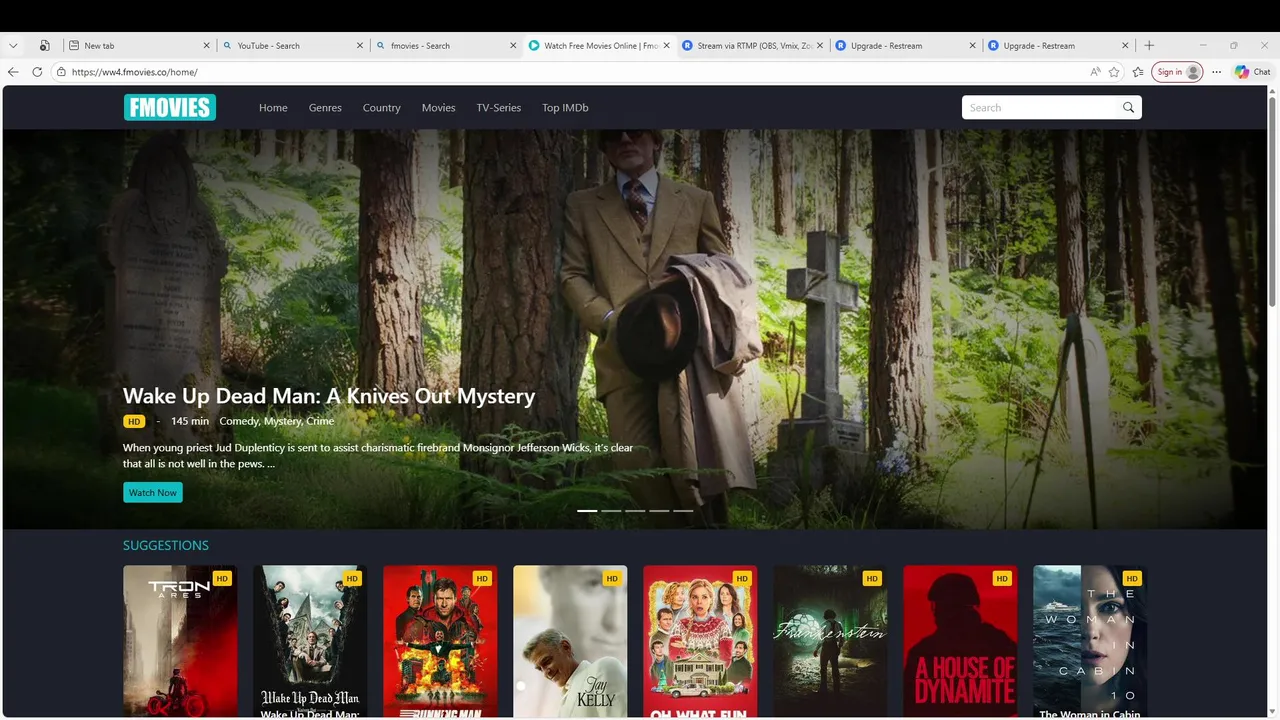Select the fifth carousel slide indicator
The width and height of the screenshot is (1280, 720).
tap(683, 510)
